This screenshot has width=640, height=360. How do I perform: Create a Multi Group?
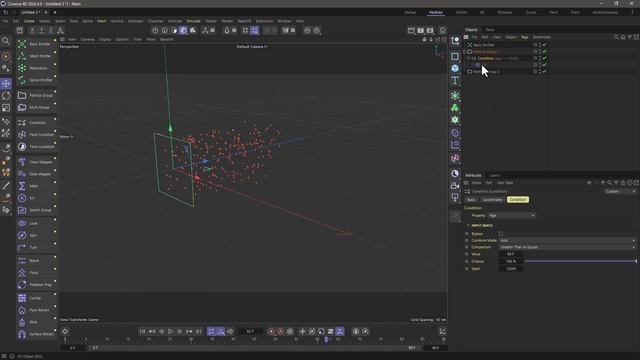[36, 107]
